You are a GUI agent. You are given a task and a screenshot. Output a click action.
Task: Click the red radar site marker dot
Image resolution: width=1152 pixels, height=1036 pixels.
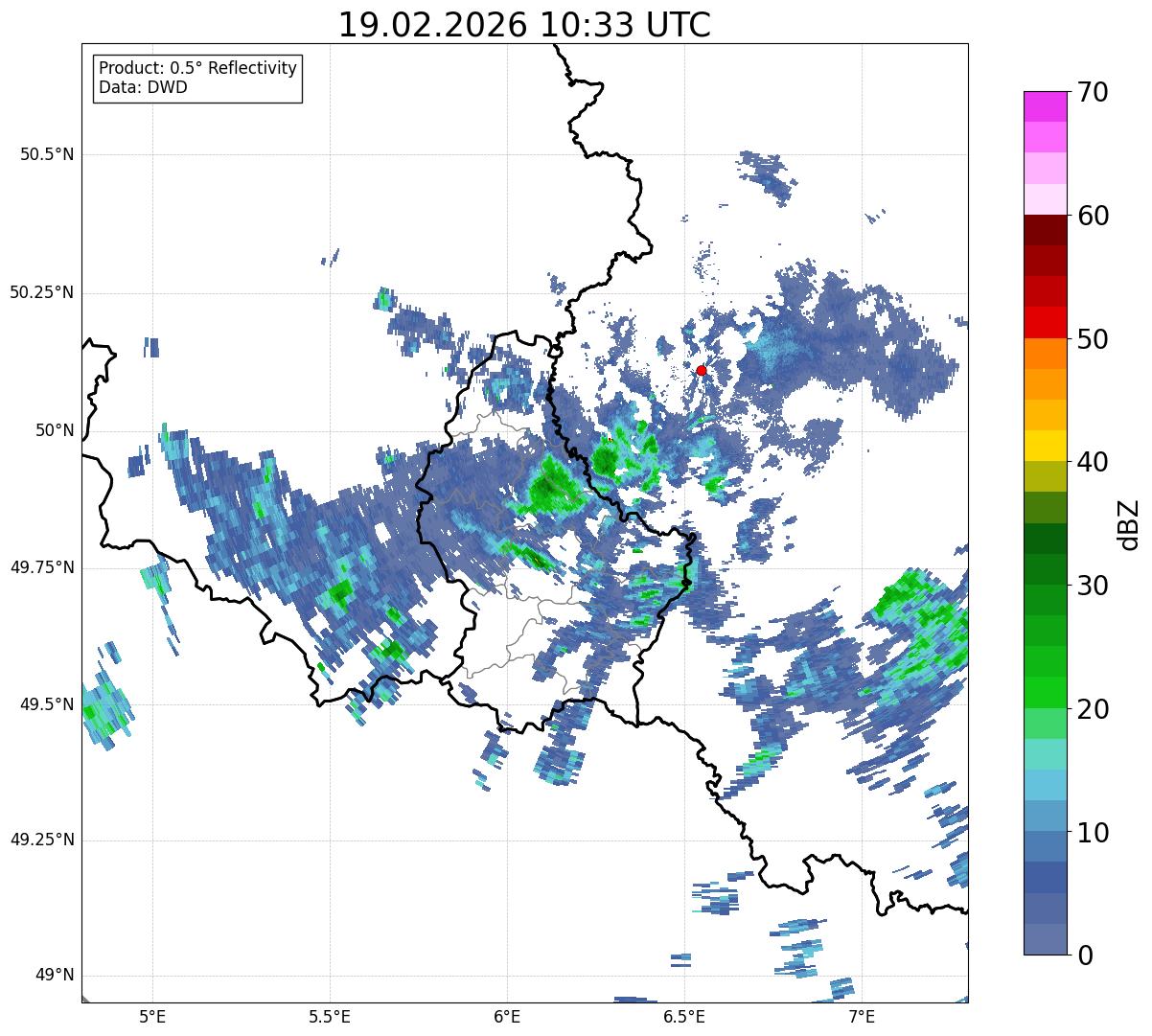click(x=702, y=370)
